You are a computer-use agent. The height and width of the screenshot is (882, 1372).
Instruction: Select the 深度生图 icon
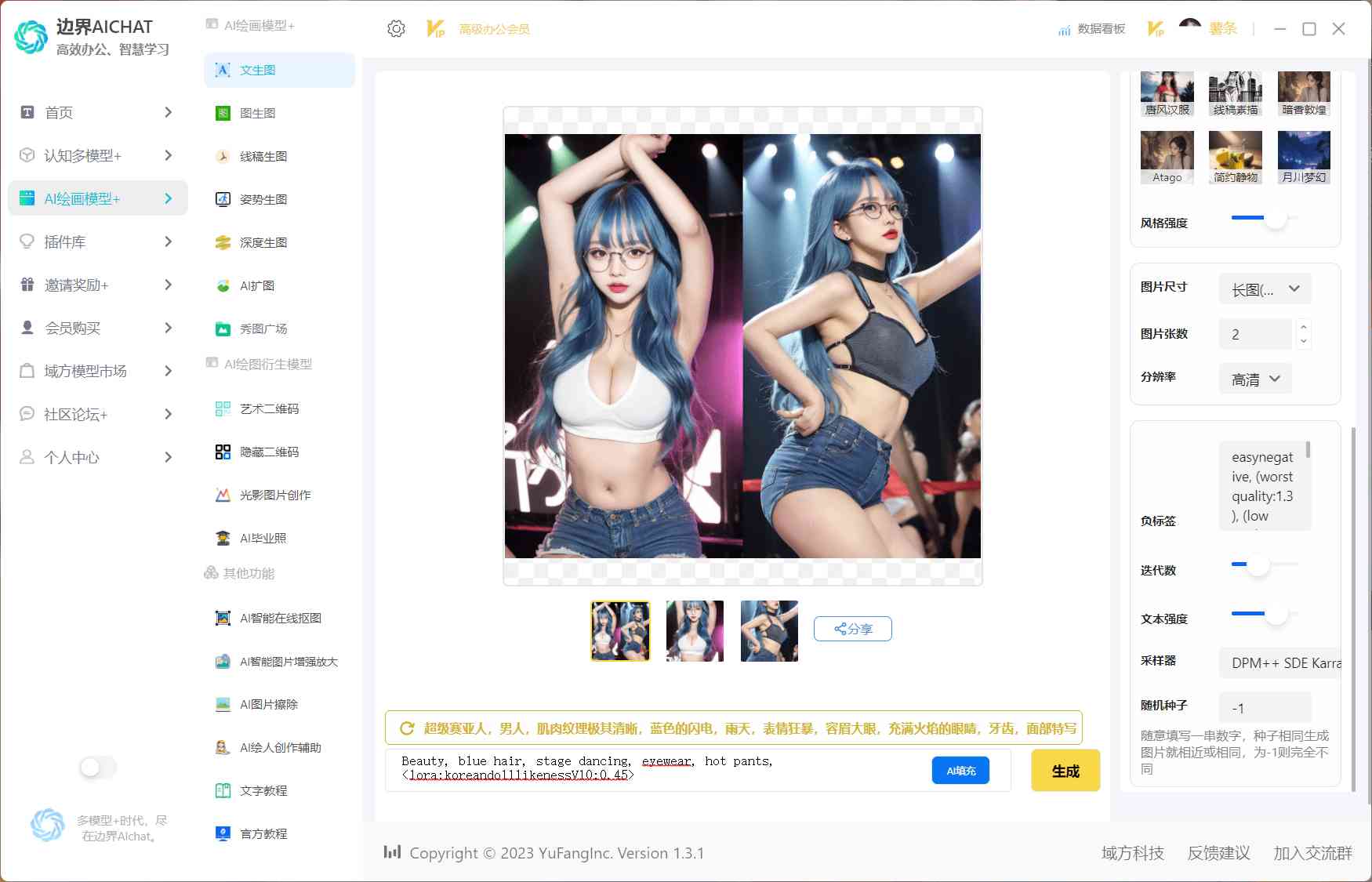(x=223, y=242)
